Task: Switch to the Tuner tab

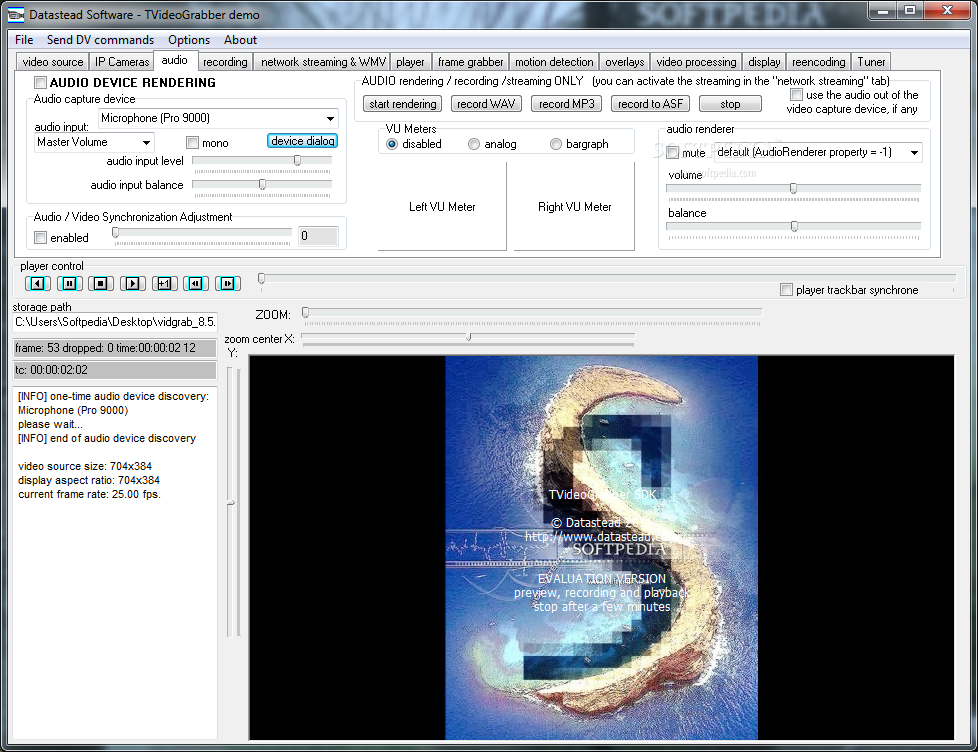Action: (871, 62)
